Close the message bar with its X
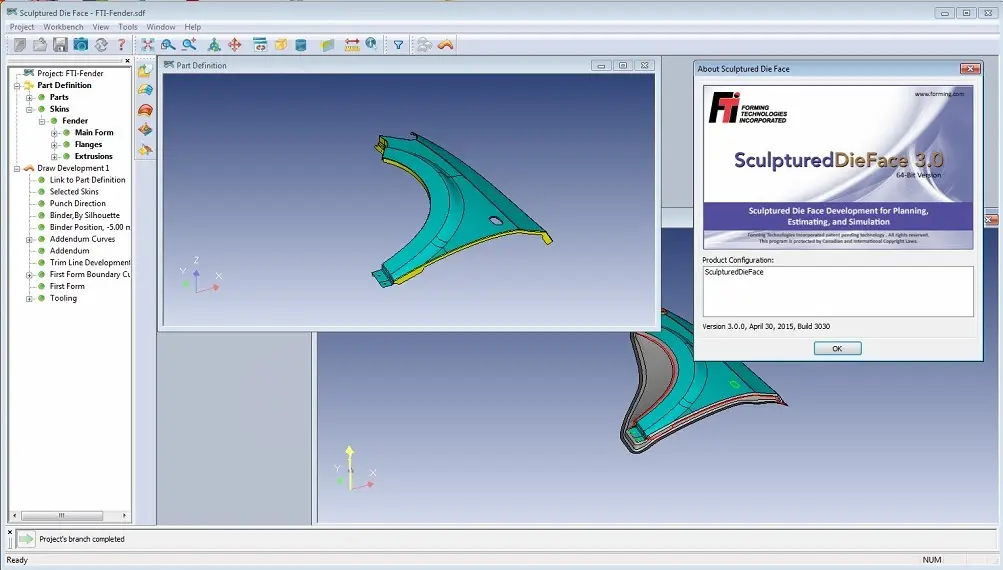 pyautogui.click(x=10, y=532)
